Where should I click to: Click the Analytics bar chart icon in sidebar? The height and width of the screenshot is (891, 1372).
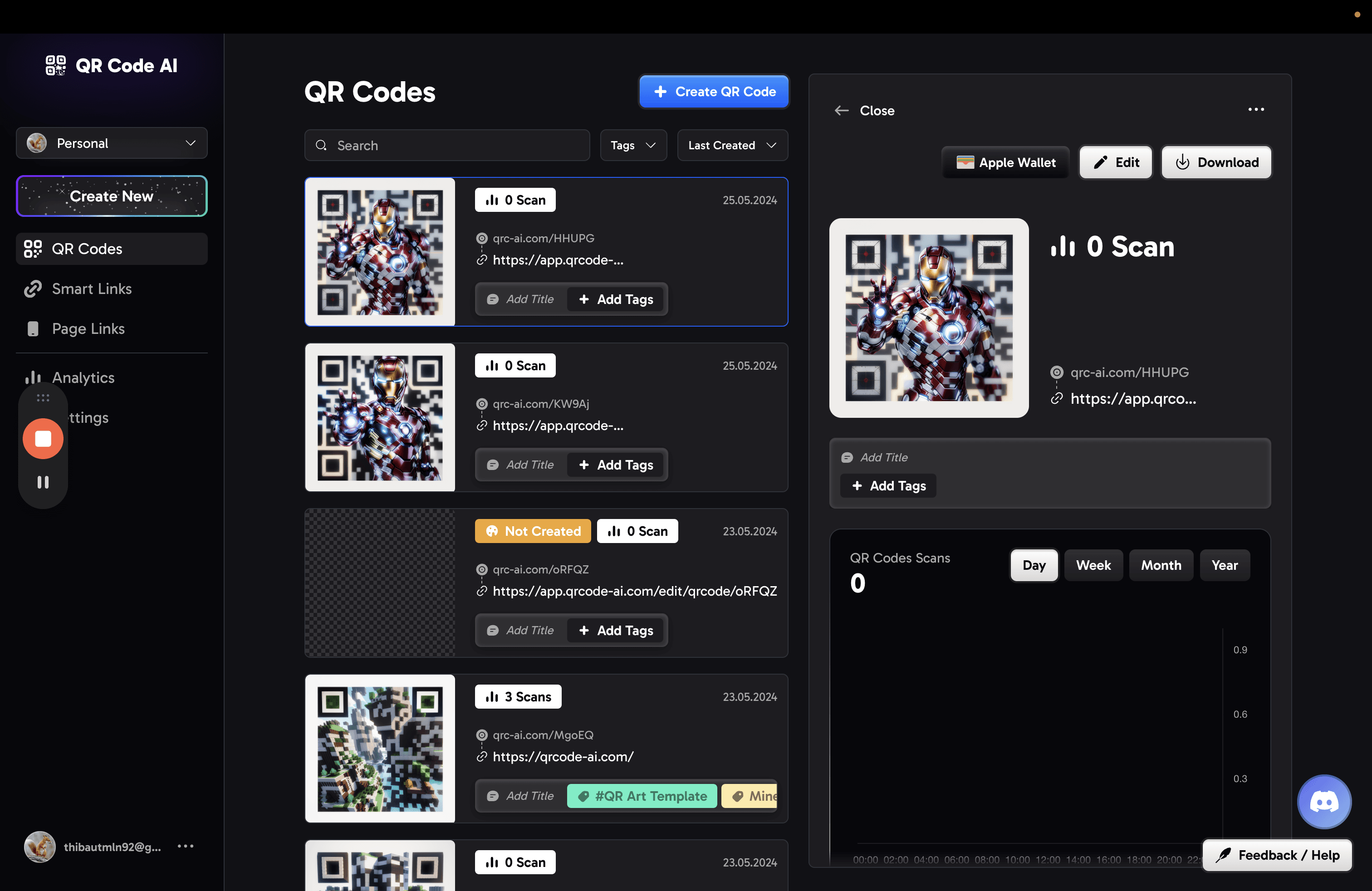[x=33, y=377]
